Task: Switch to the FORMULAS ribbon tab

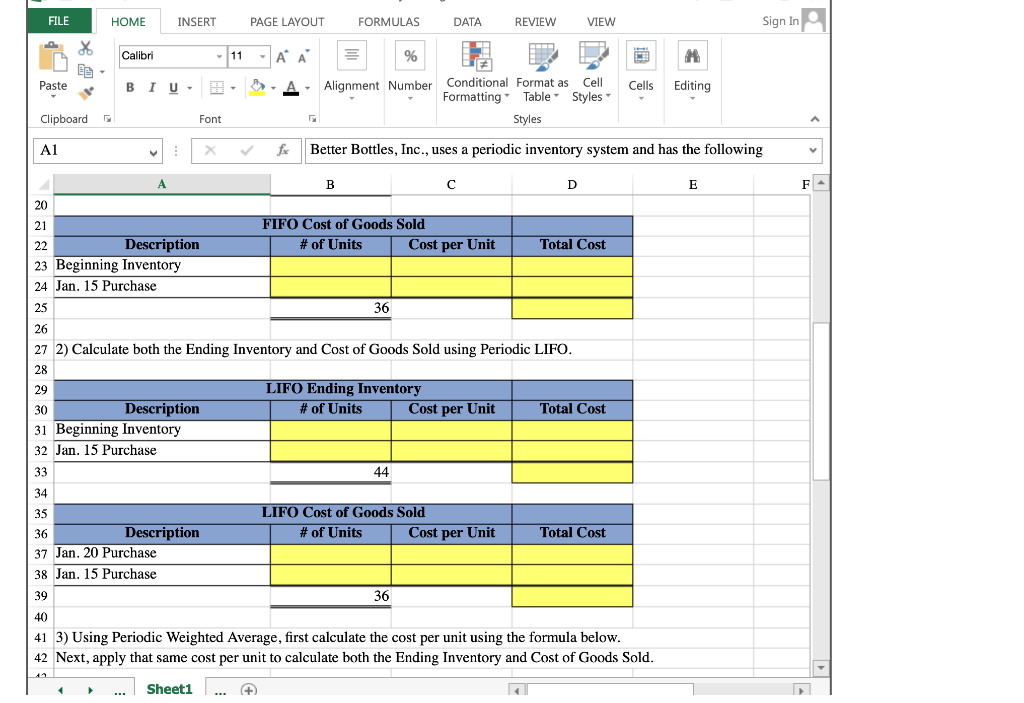Action: (388, 21)
